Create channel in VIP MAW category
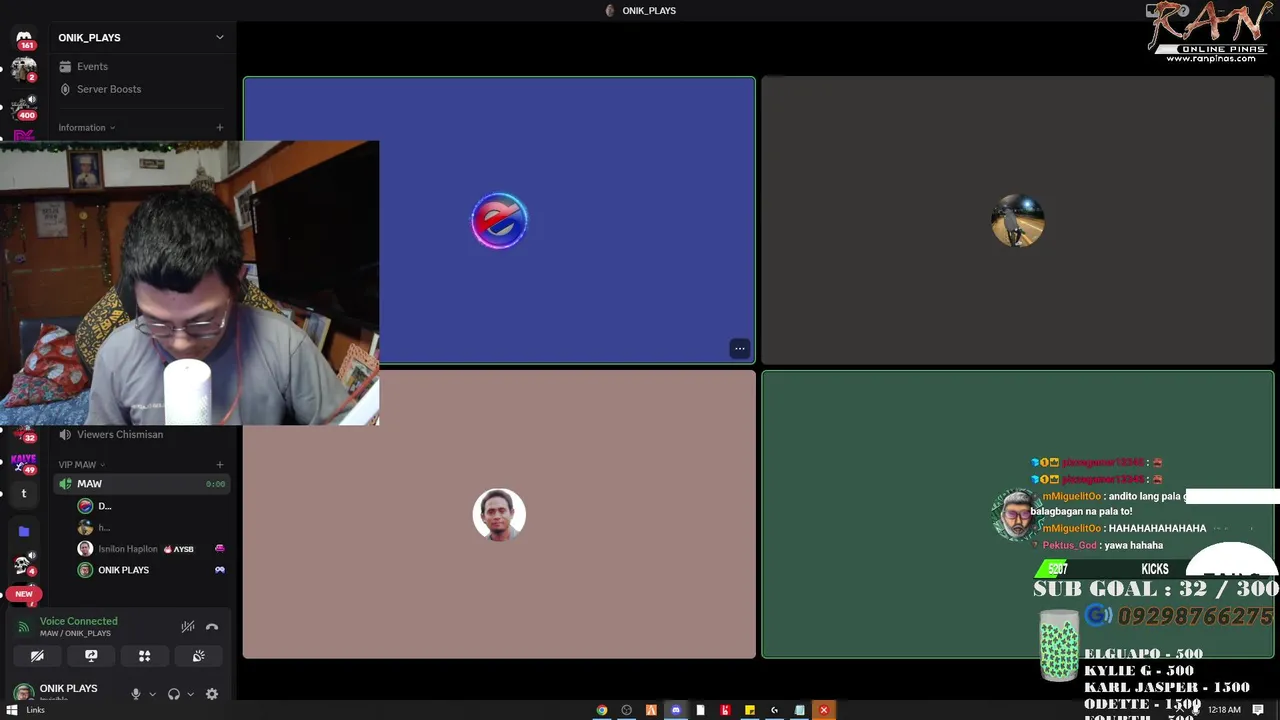This screenshot has height=720, width=1280. (x=220, y=464)
